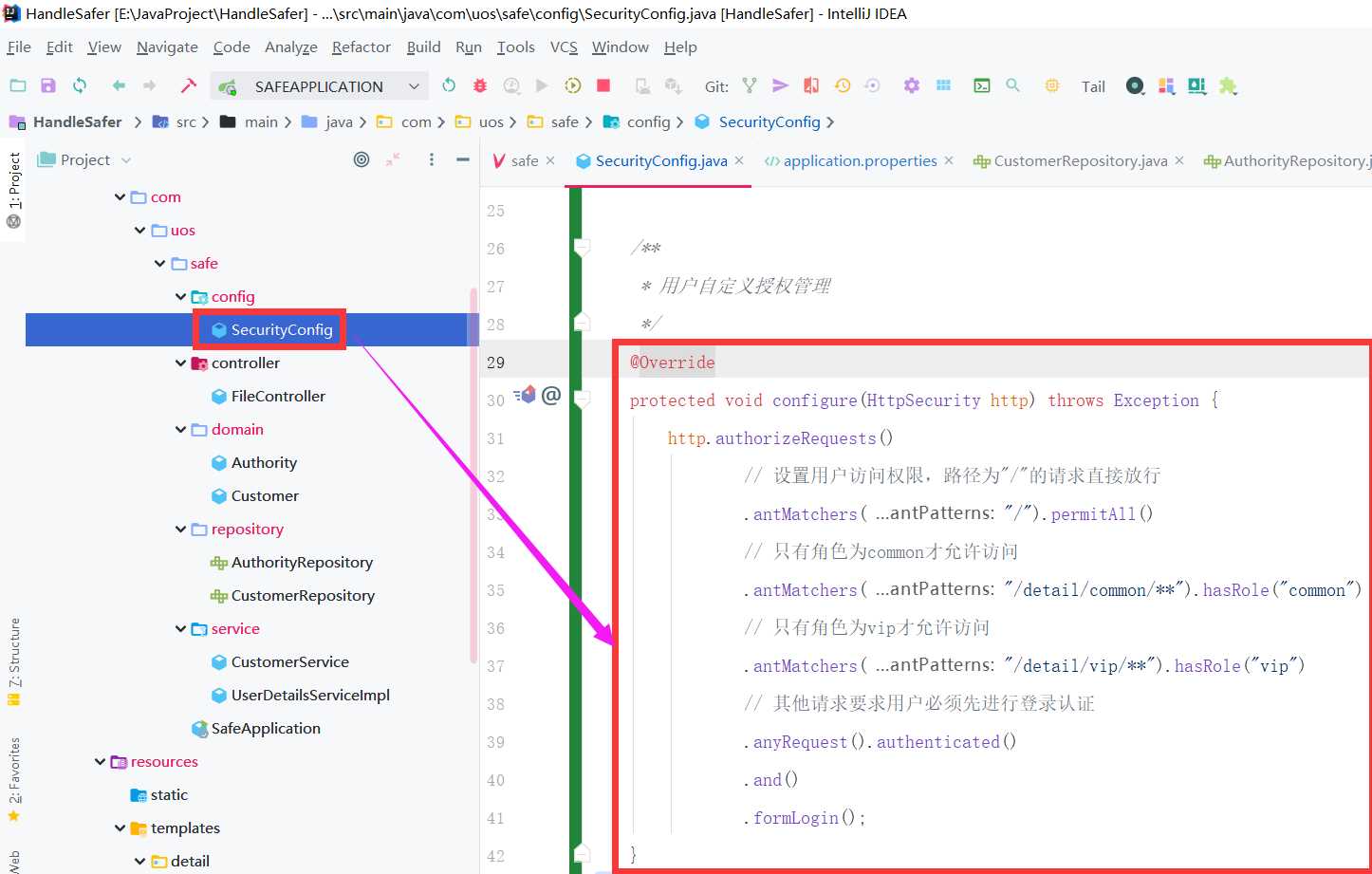The image size is (1372, 874).
Task: Toggle the 1: Project tool window stripe
Action: pyautogui.click(x=13, y=190)
